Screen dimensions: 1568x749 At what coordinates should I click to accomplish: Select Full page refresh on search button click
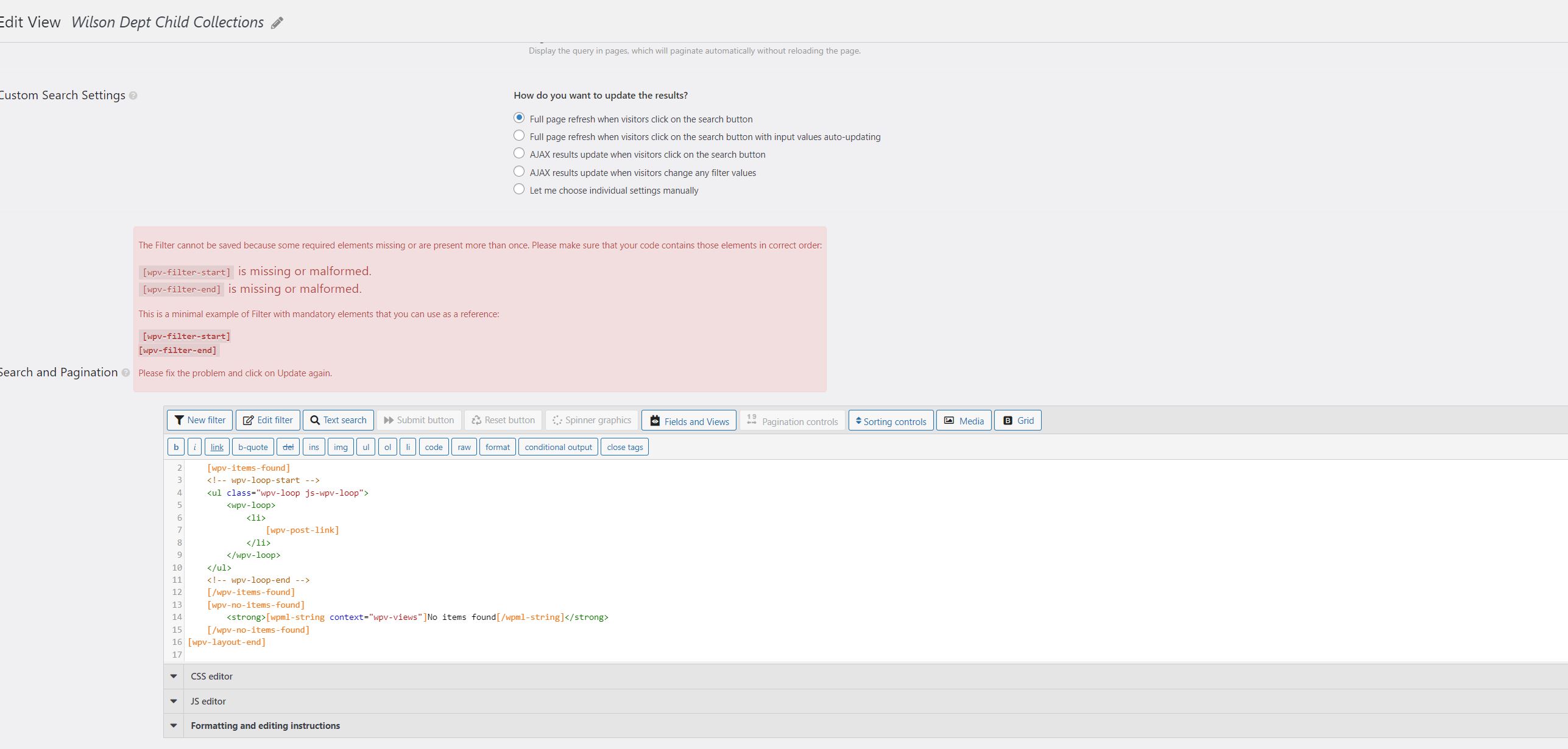pos(519,118)
